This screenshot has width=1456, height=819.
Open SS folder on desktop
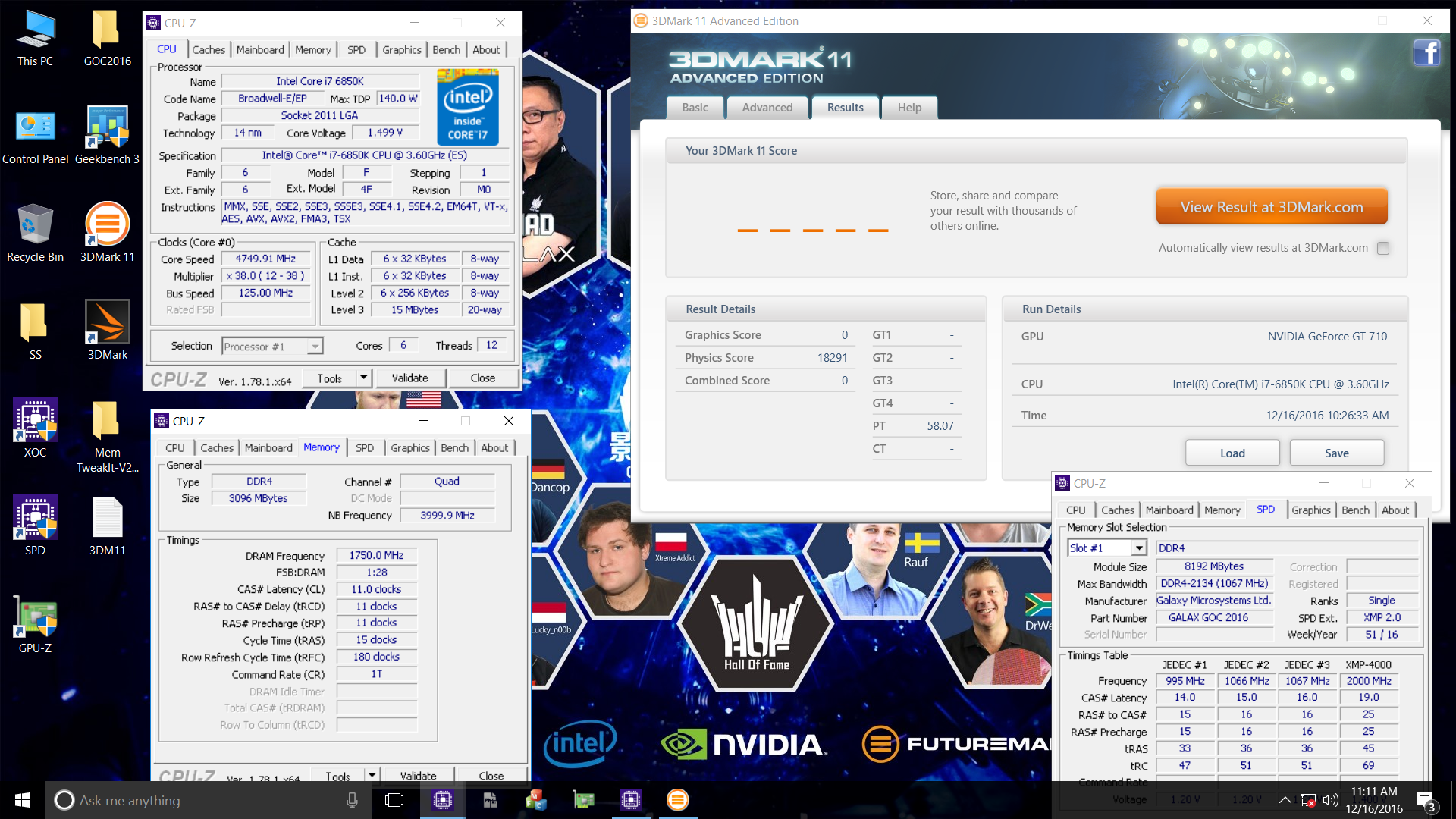tap(35, 332)
